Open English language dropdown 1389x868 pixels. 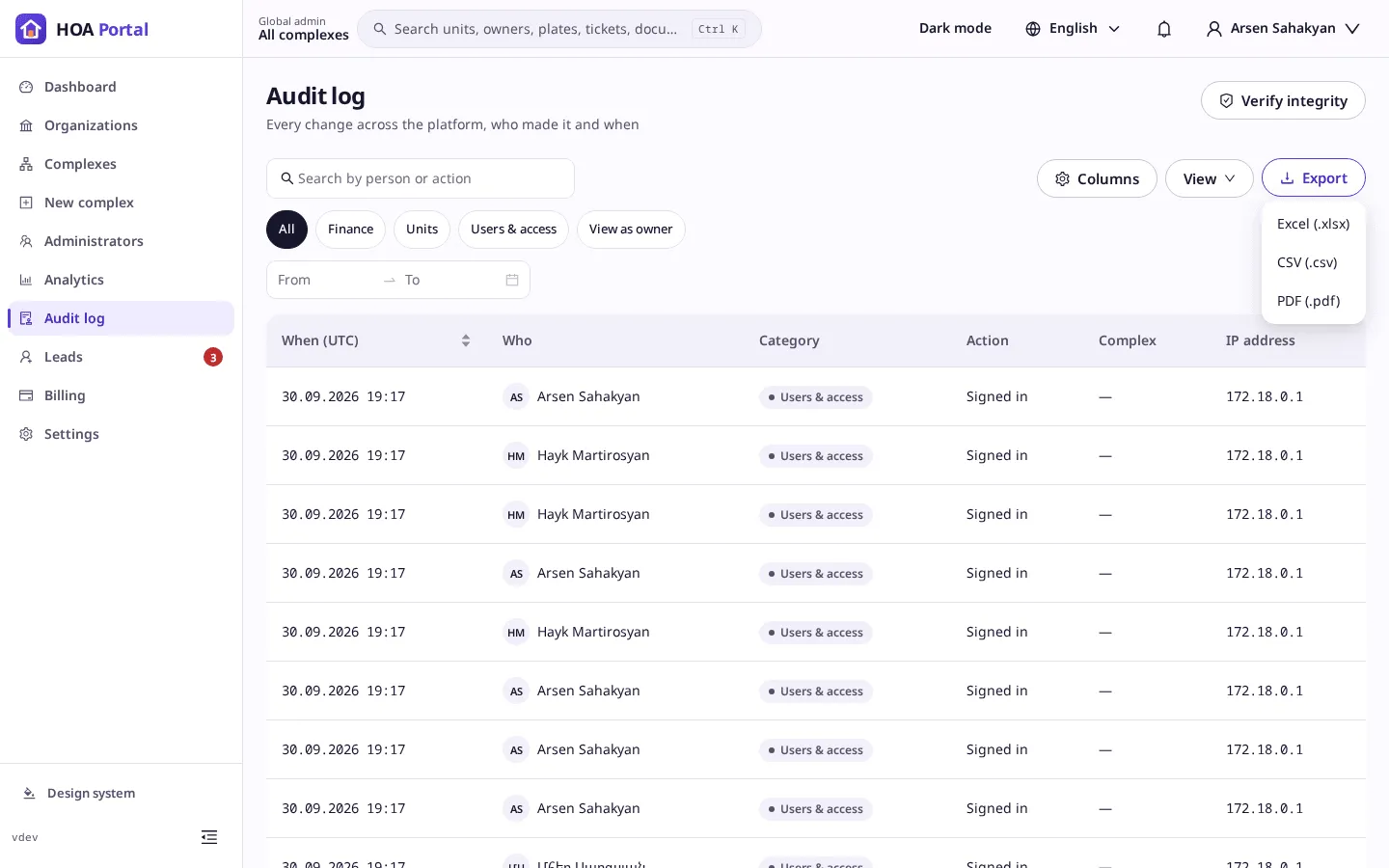tap(1073, 28)
